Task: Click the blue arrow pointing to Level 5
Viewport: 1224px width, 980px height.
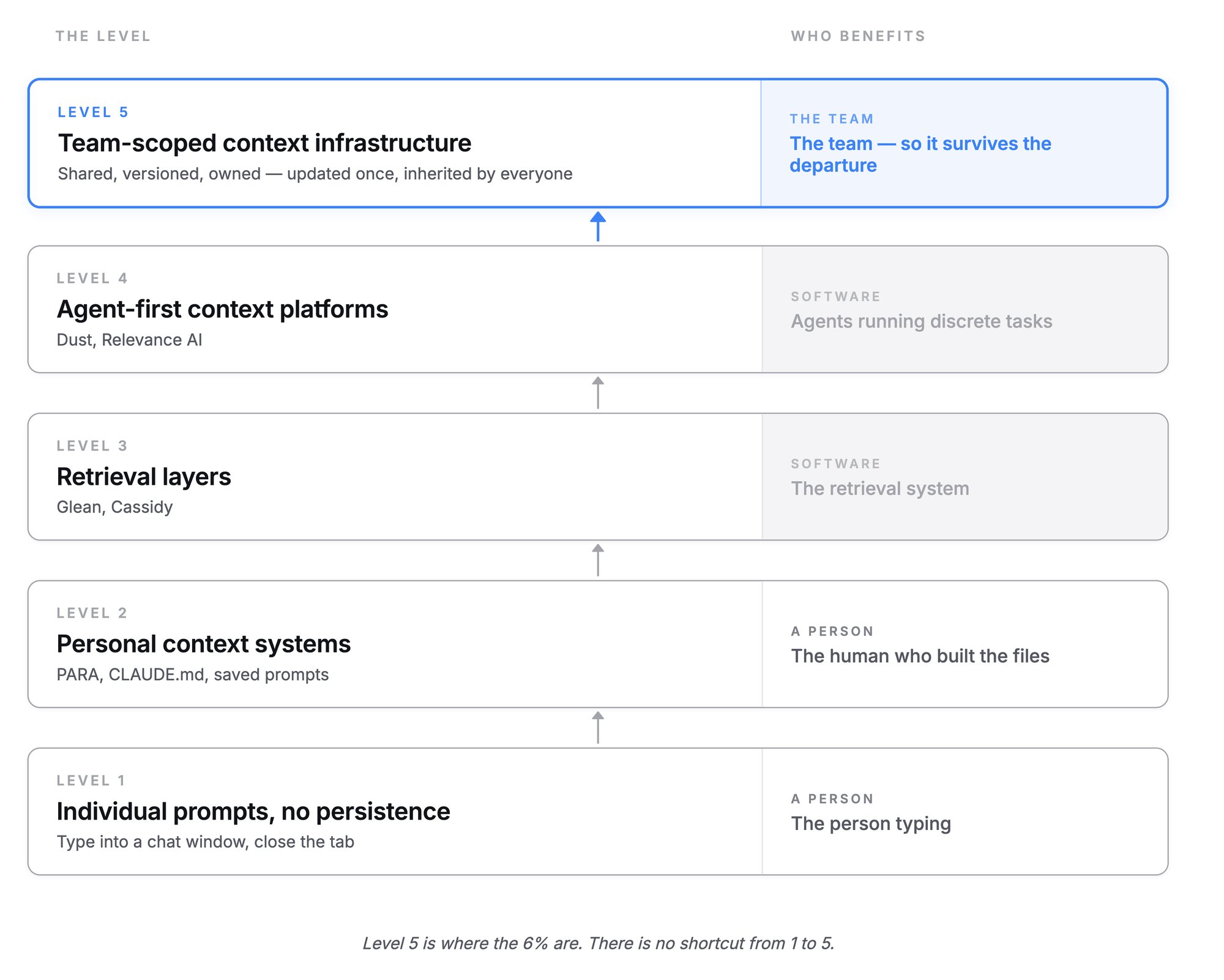Action: click(x=598, y=226)
